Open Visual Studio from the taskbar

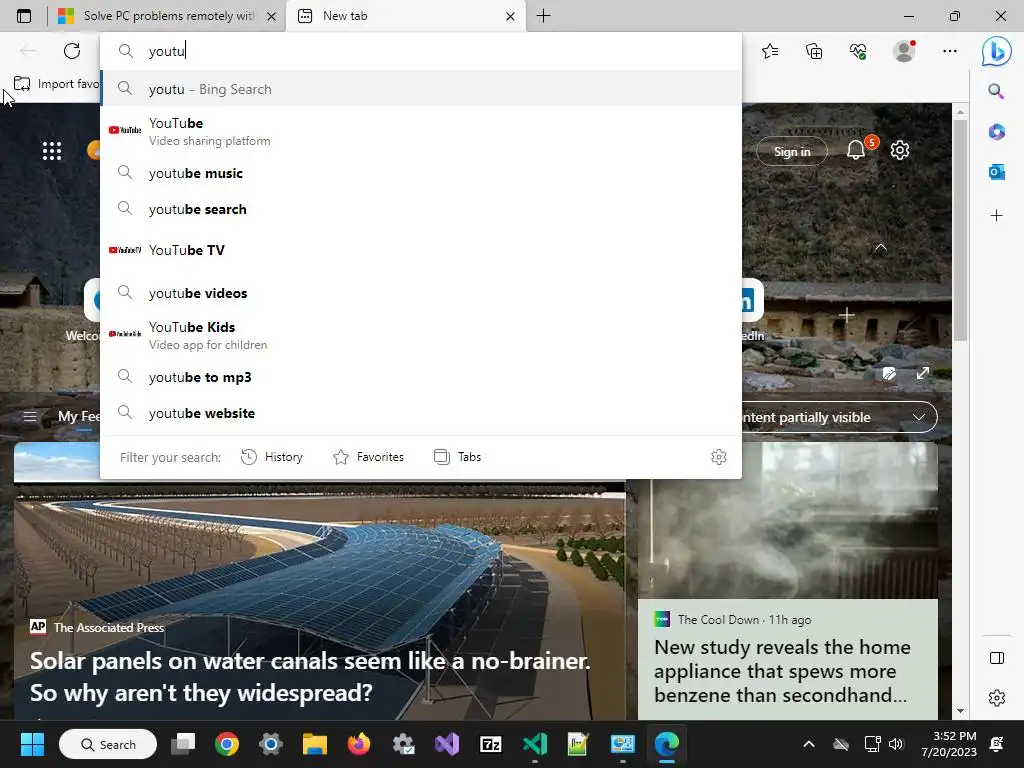tap(447, 744)
